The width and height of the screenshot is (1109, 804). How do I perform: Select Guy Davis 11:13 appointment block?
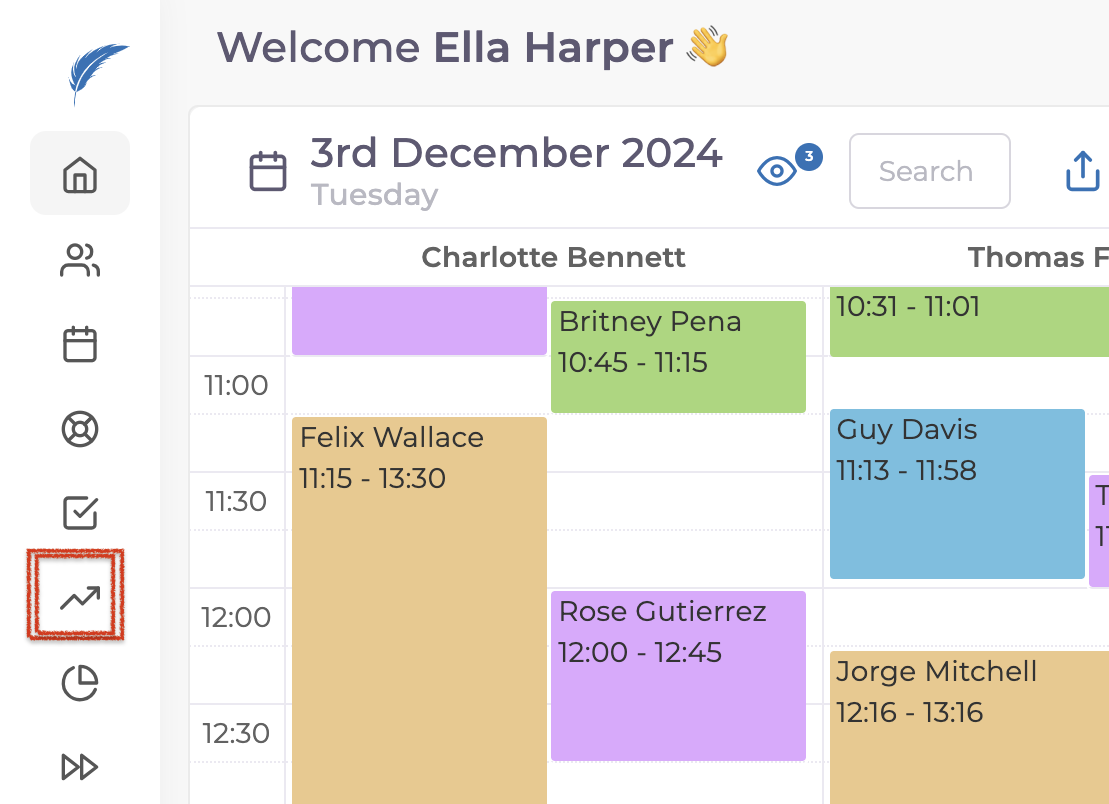[x=957, y=493]
